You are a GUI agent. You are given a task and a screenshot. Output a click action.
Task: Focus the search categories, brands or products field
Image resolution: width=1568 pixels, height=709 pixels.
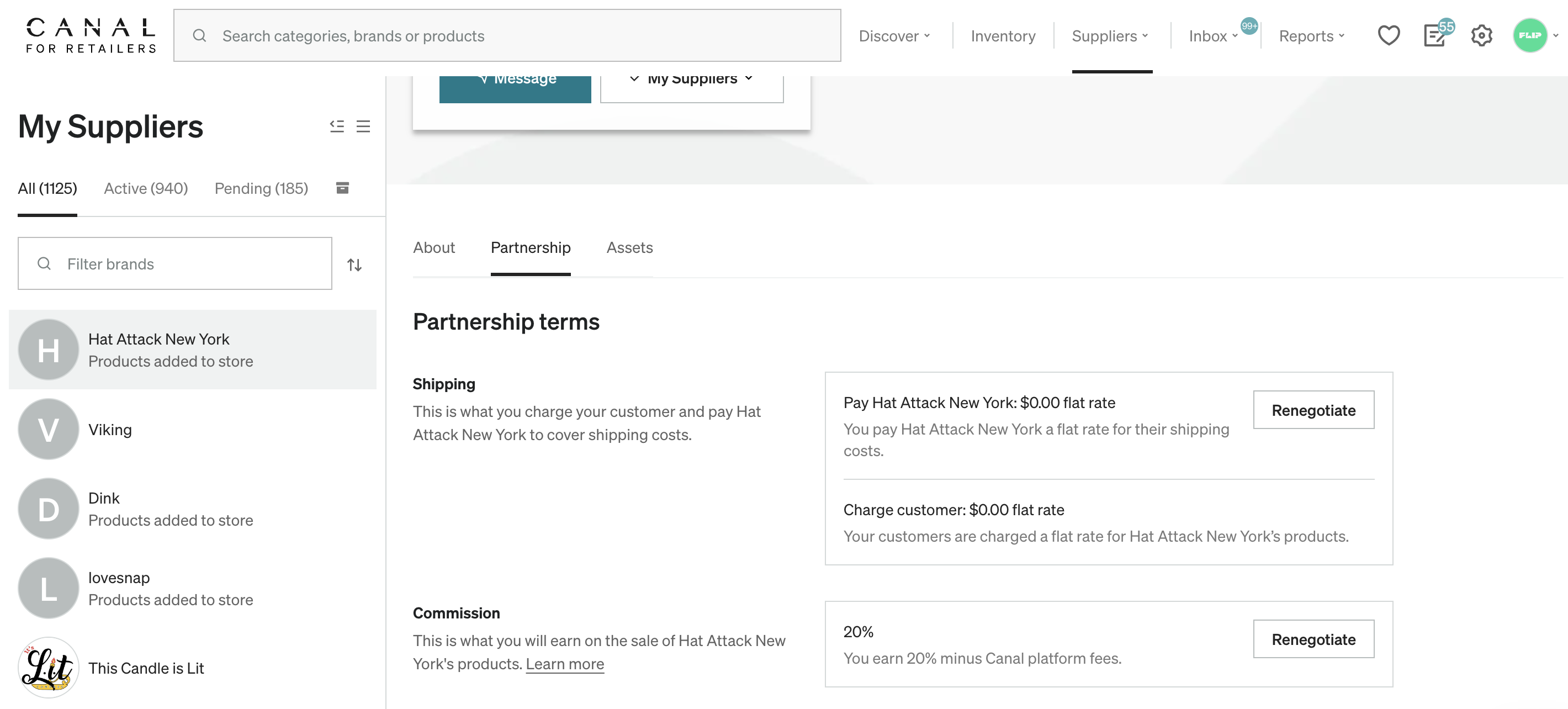[507, 36]
